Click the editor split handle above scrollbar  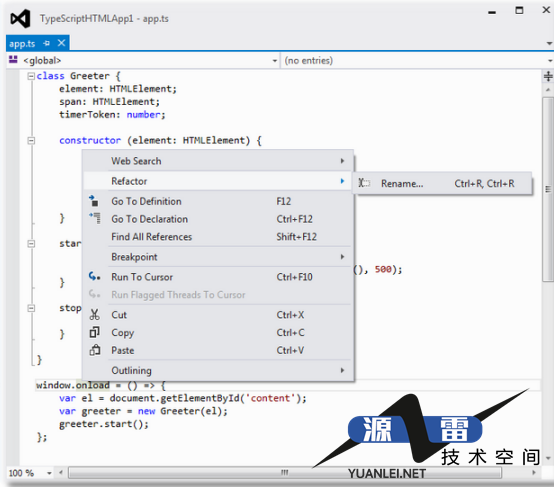coord(548,76)
